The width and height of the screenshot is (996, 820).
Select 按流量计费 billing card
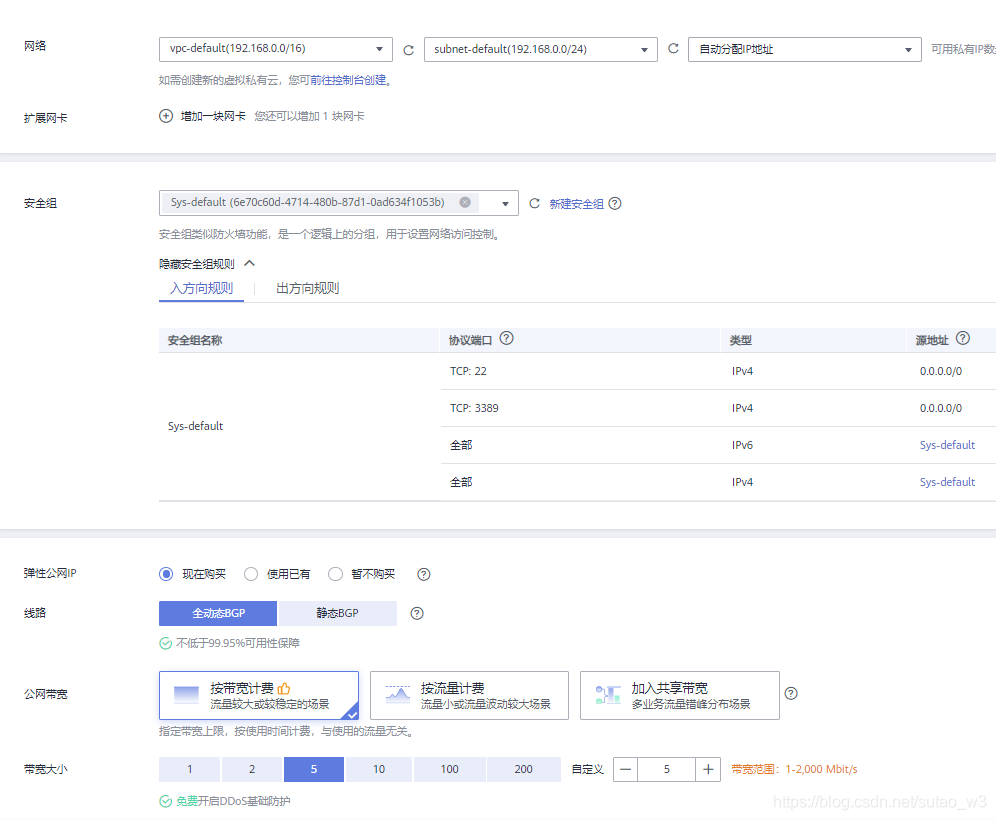[x=469, y=696]
